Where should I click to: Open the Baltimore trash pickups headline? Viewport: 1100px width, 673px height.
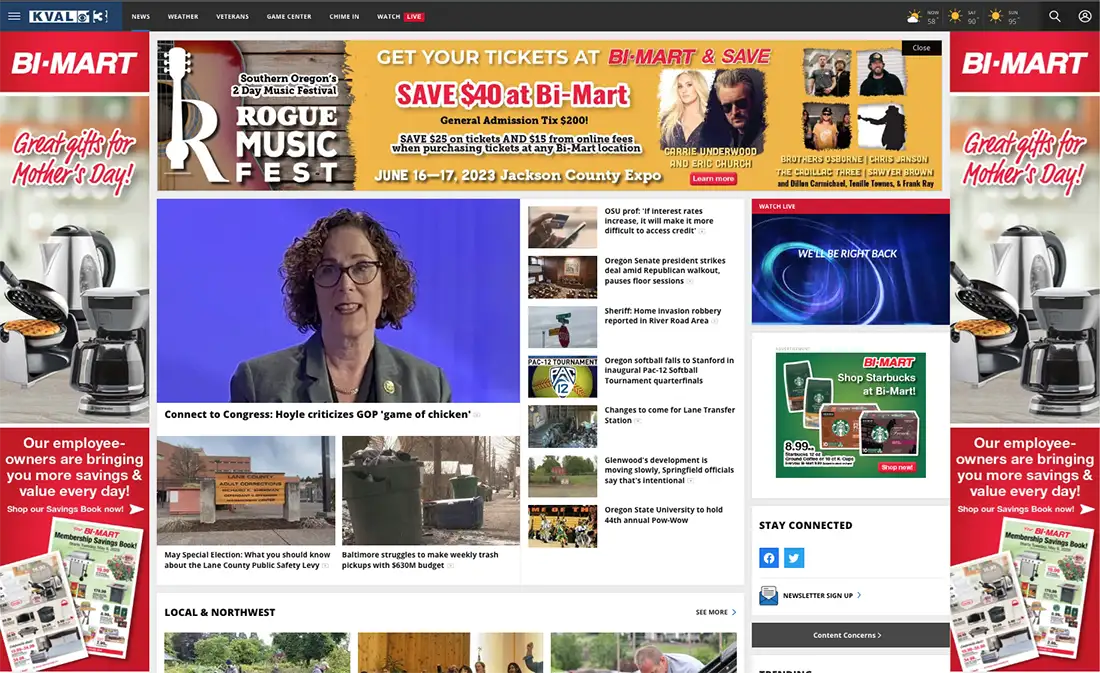click(x=420, y=560)
